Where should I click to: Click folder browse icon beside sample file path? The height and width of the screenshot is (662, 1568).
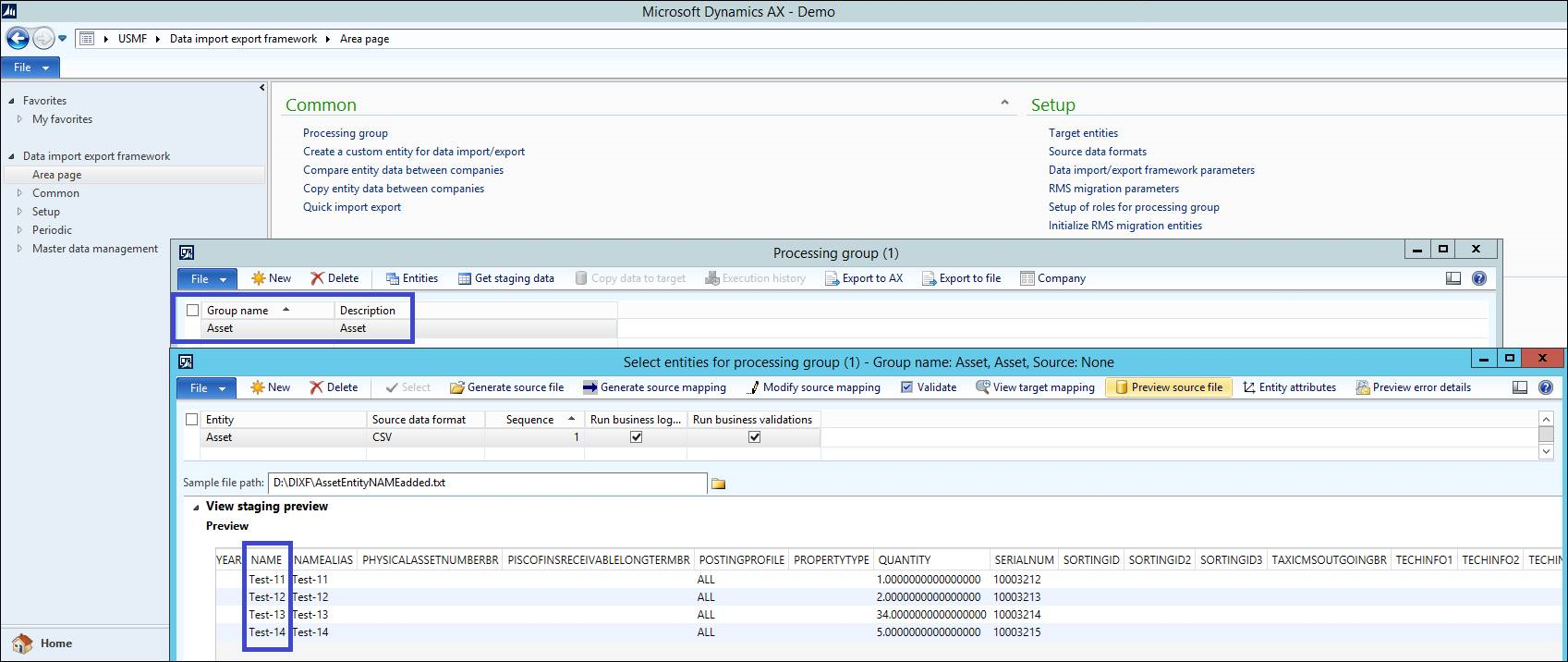[718, 484]
